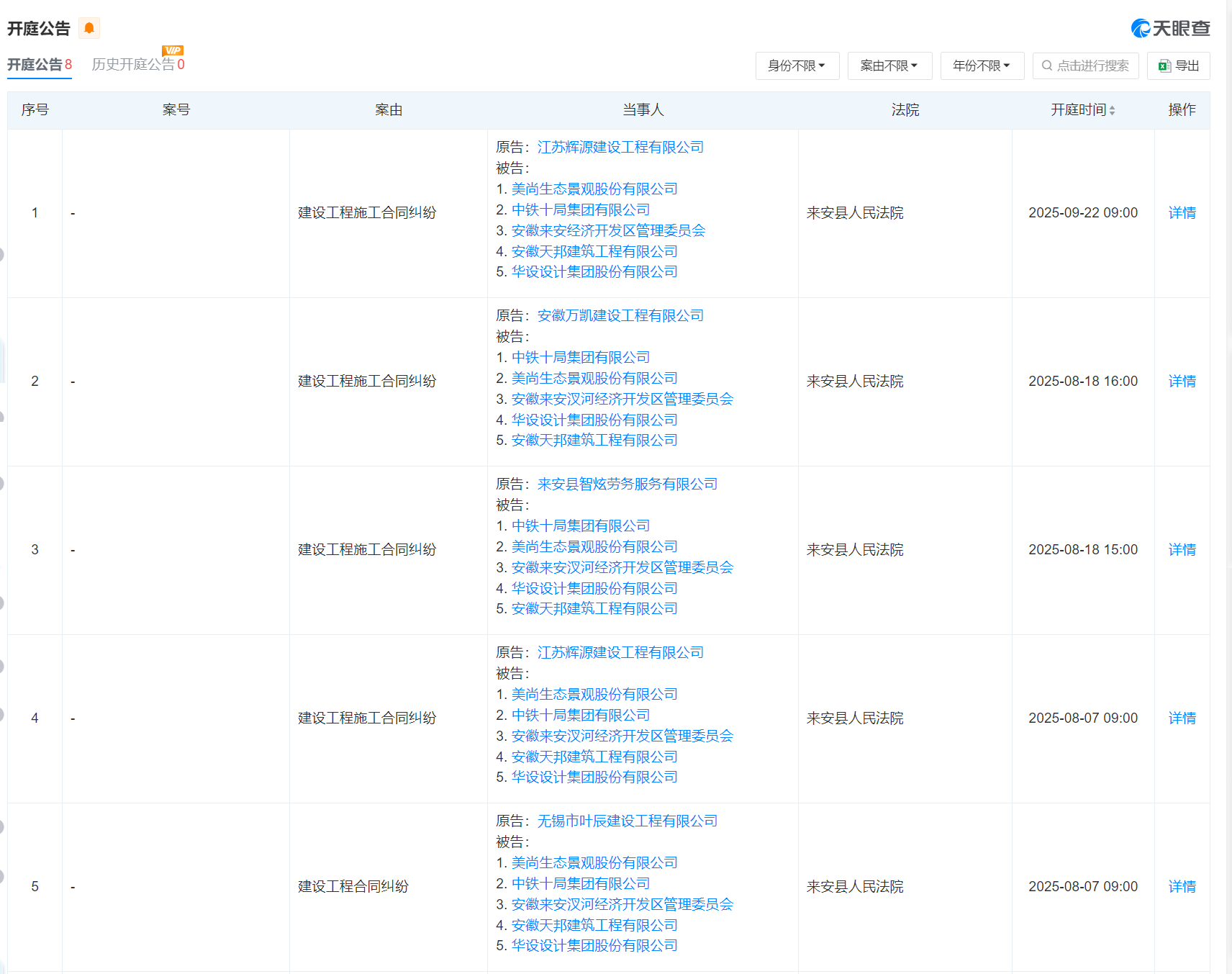Open 华设设计集团股份有限公司 in row 4

tap(594, 777)
